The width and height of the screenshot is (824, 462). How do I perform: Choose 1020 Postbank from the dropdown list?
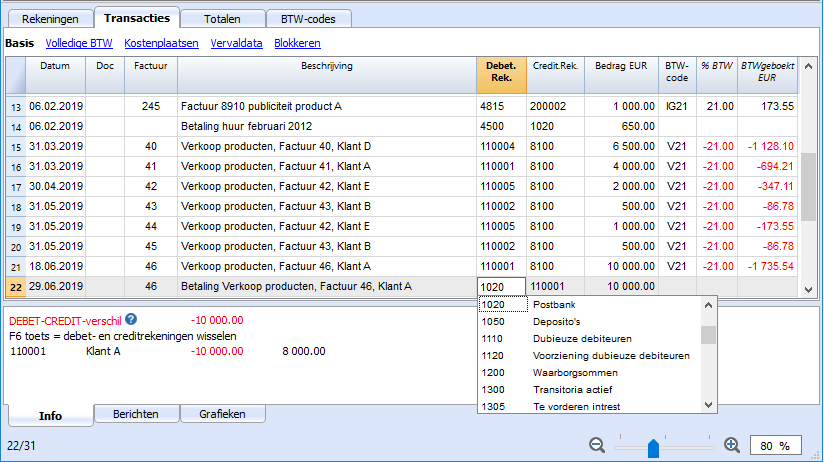(x=589, y=304)
